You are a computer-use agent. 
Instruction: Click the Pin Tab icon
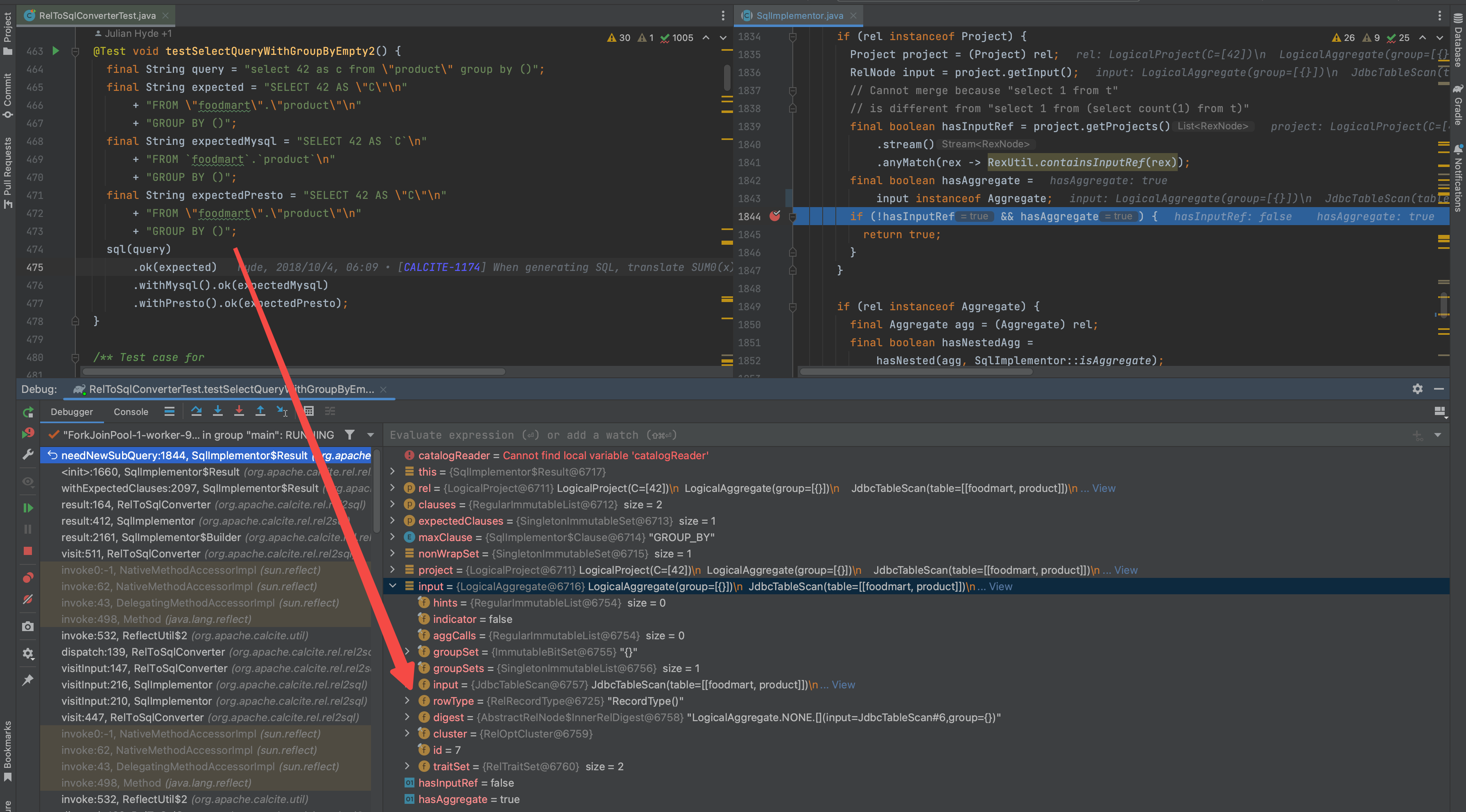pos(28,680)
